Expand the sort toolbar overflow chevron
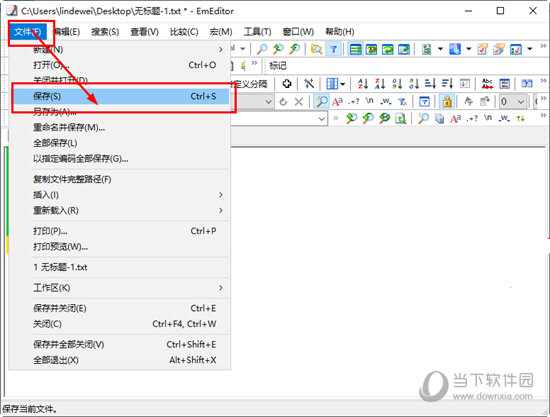 coord(543,80)
